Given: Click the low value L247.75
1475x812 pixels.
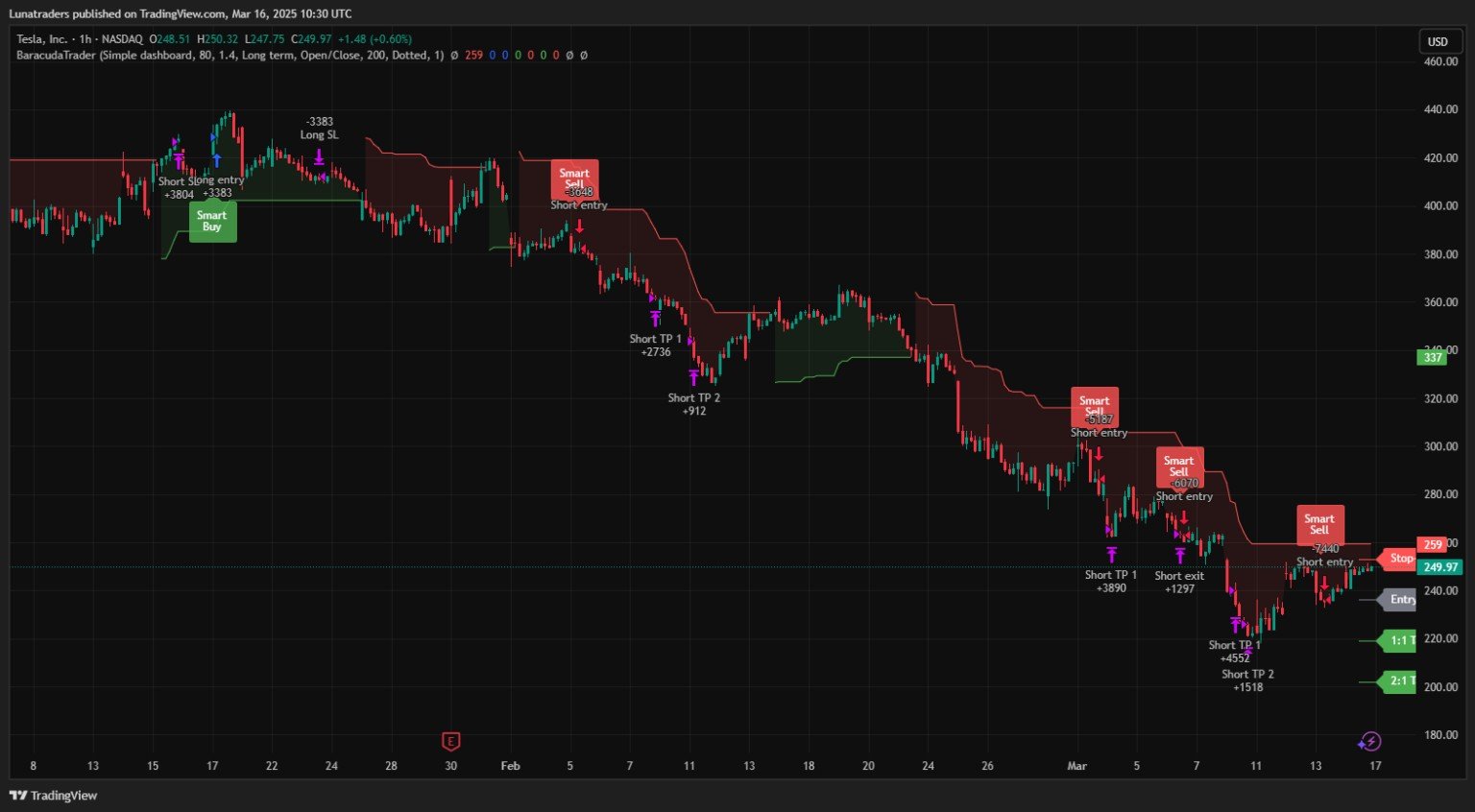Looking at the screenshot, I should [x=265, y=39].
